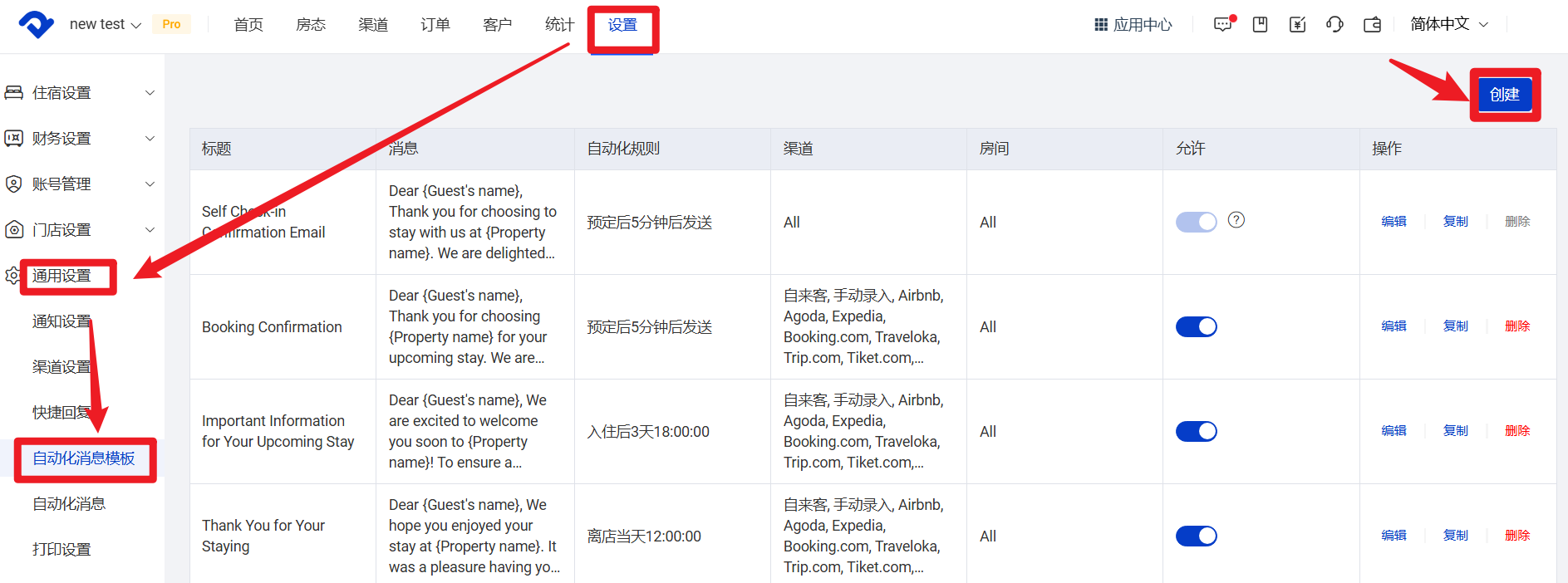This screenshot has width=1568, height=583.
Task: Expand the 住宿设置 sidebar section
Action: click(x=81, y=93)
